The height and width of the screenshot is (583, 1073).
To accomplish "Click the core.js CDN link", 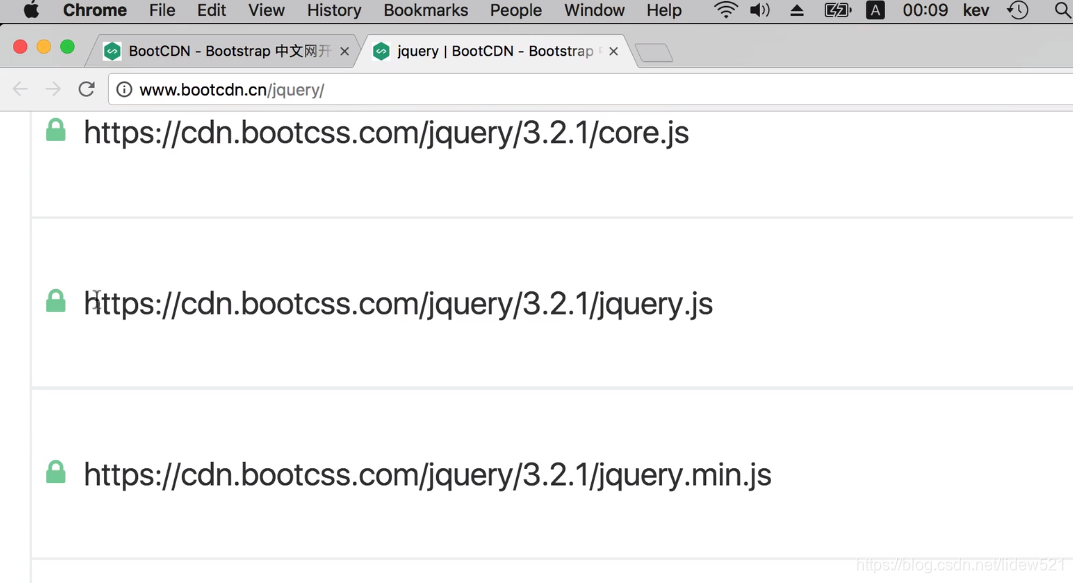I will coord(386,133).
